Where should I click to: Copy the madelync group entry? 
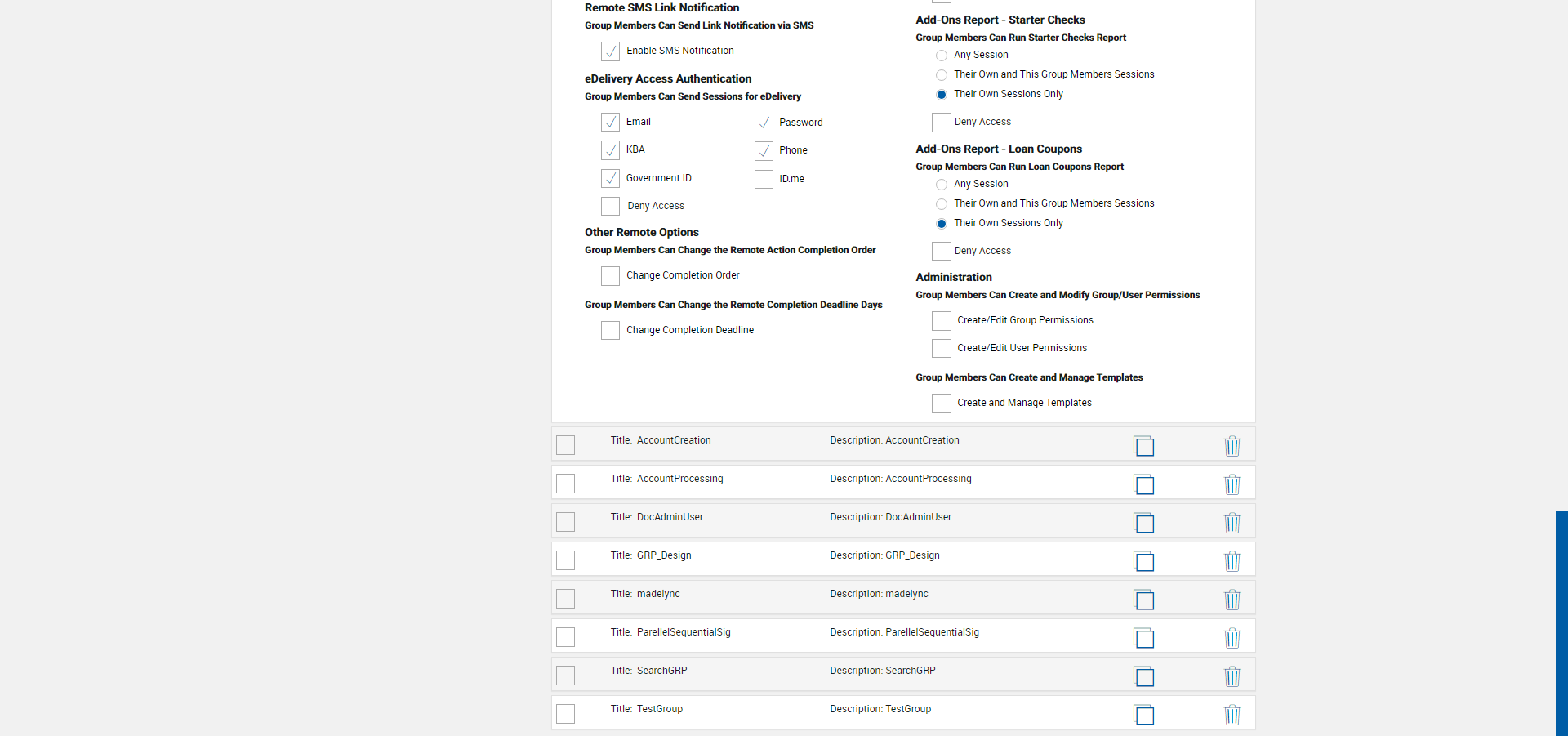(1144, 600)
